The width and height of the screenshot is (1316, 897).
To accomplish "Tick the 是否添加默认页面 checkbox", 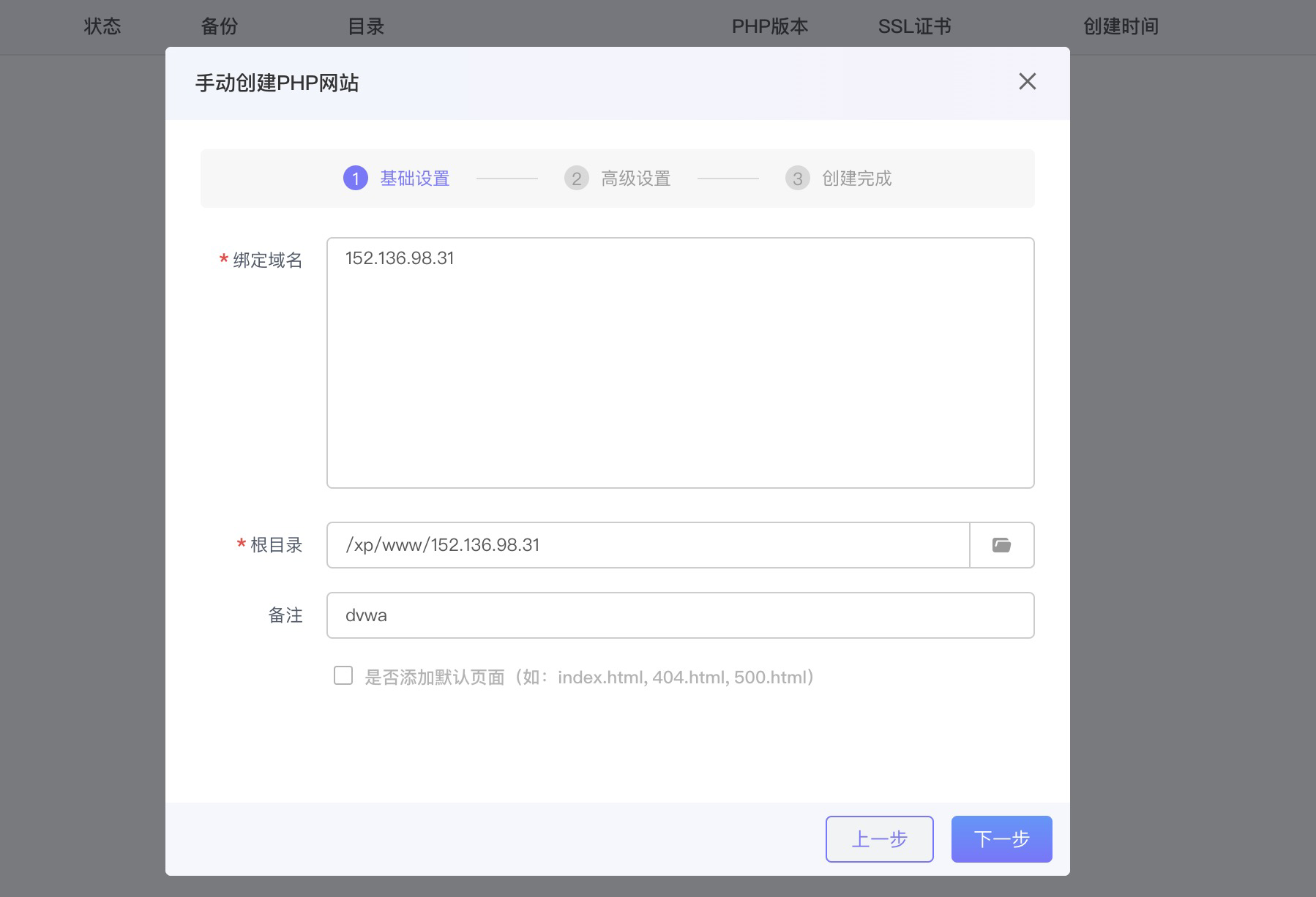I will (x=343, y=675).
